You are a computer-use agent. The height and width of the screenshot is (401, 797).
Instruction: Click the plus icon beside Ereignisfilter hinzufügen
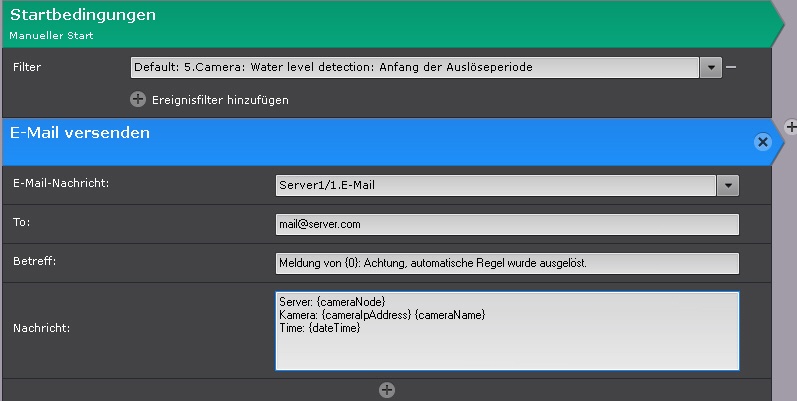coord(138,99)
